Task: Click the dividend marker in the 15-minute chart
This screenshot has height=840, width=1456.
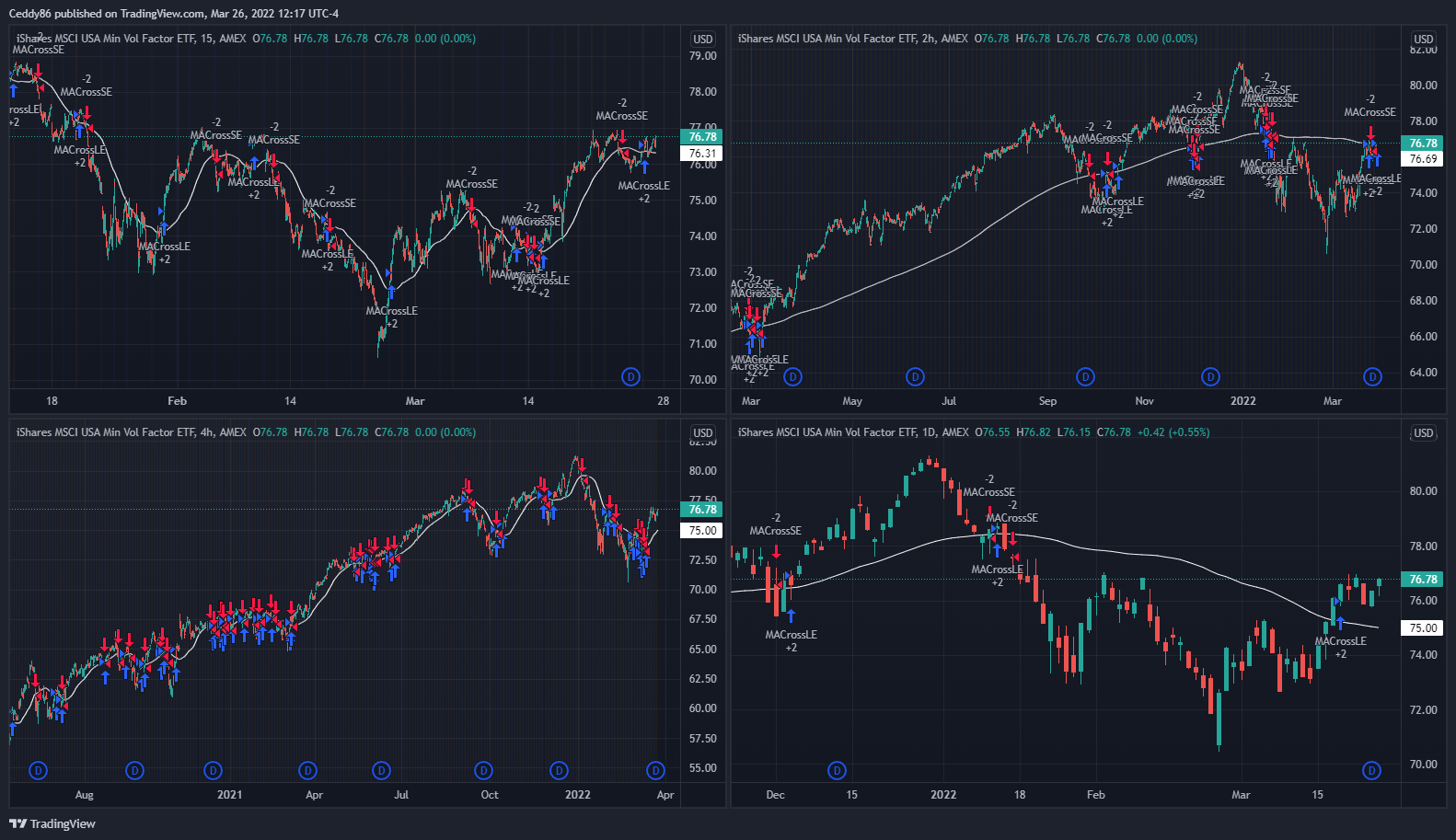Action: (631, 376)
